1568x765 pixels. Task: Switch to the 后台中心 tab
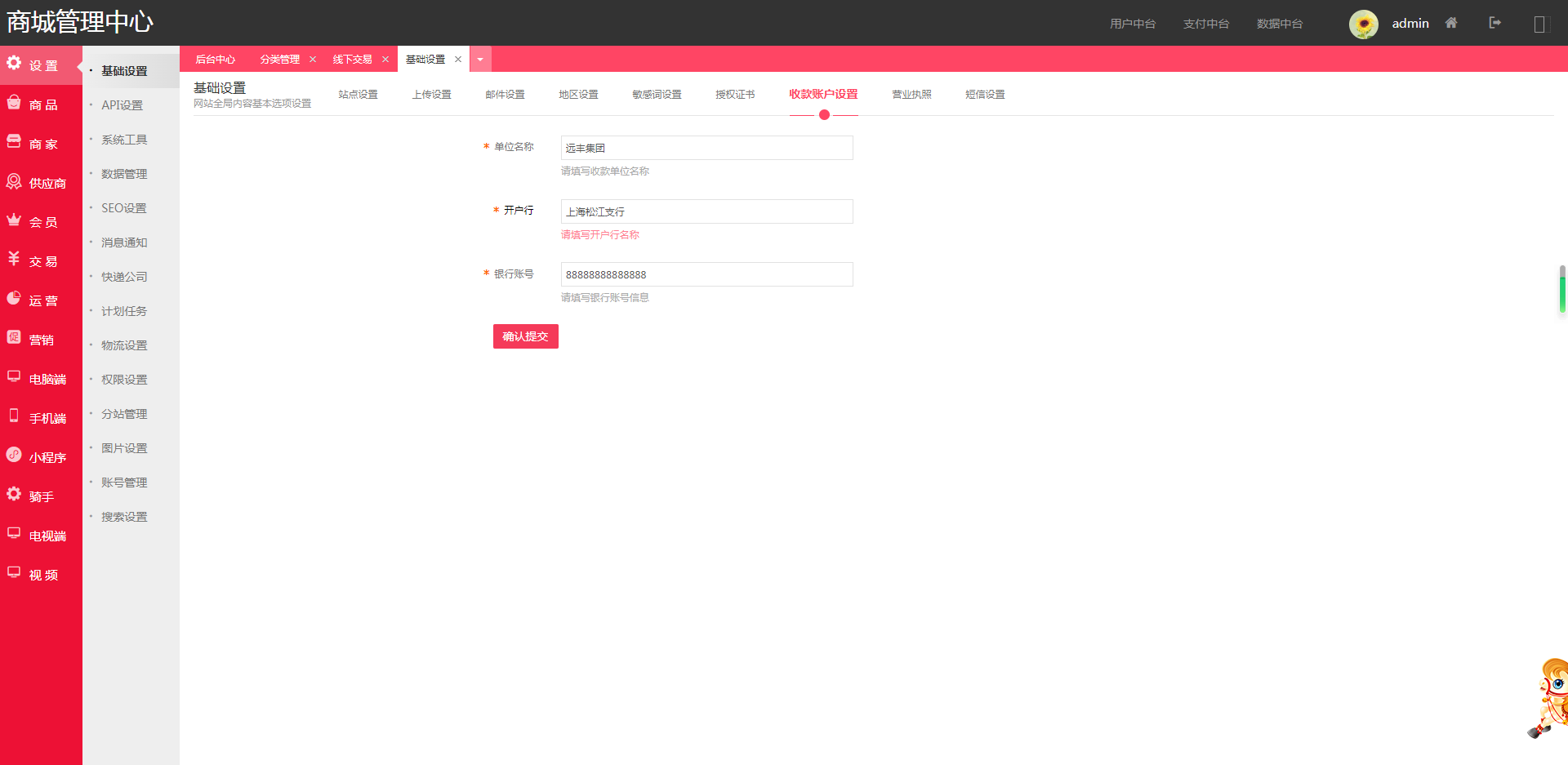coord(216,60)
